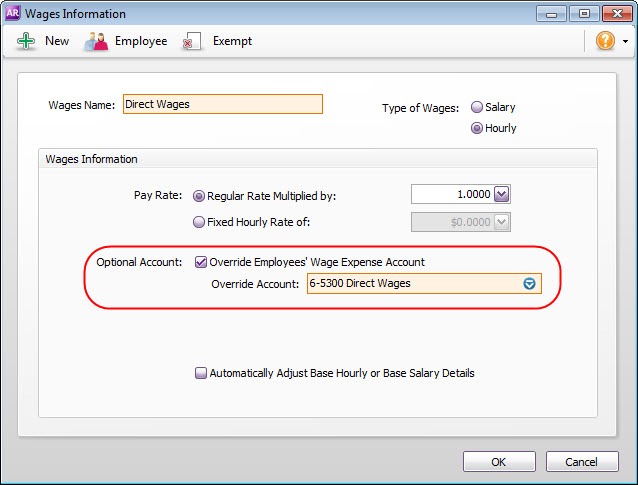The width and height of the screenshot is (638, 485).
Task: Select the Salary wage type
Action: coord(477,107)
